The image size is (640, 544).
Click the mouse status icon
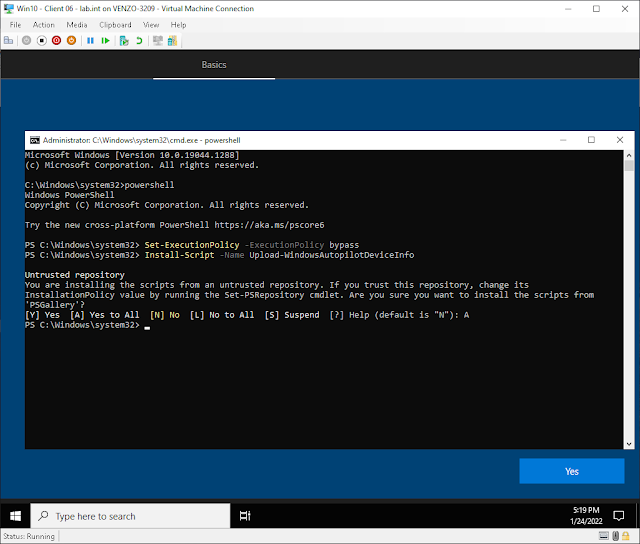pyautogui.click(x=616, y=536)
